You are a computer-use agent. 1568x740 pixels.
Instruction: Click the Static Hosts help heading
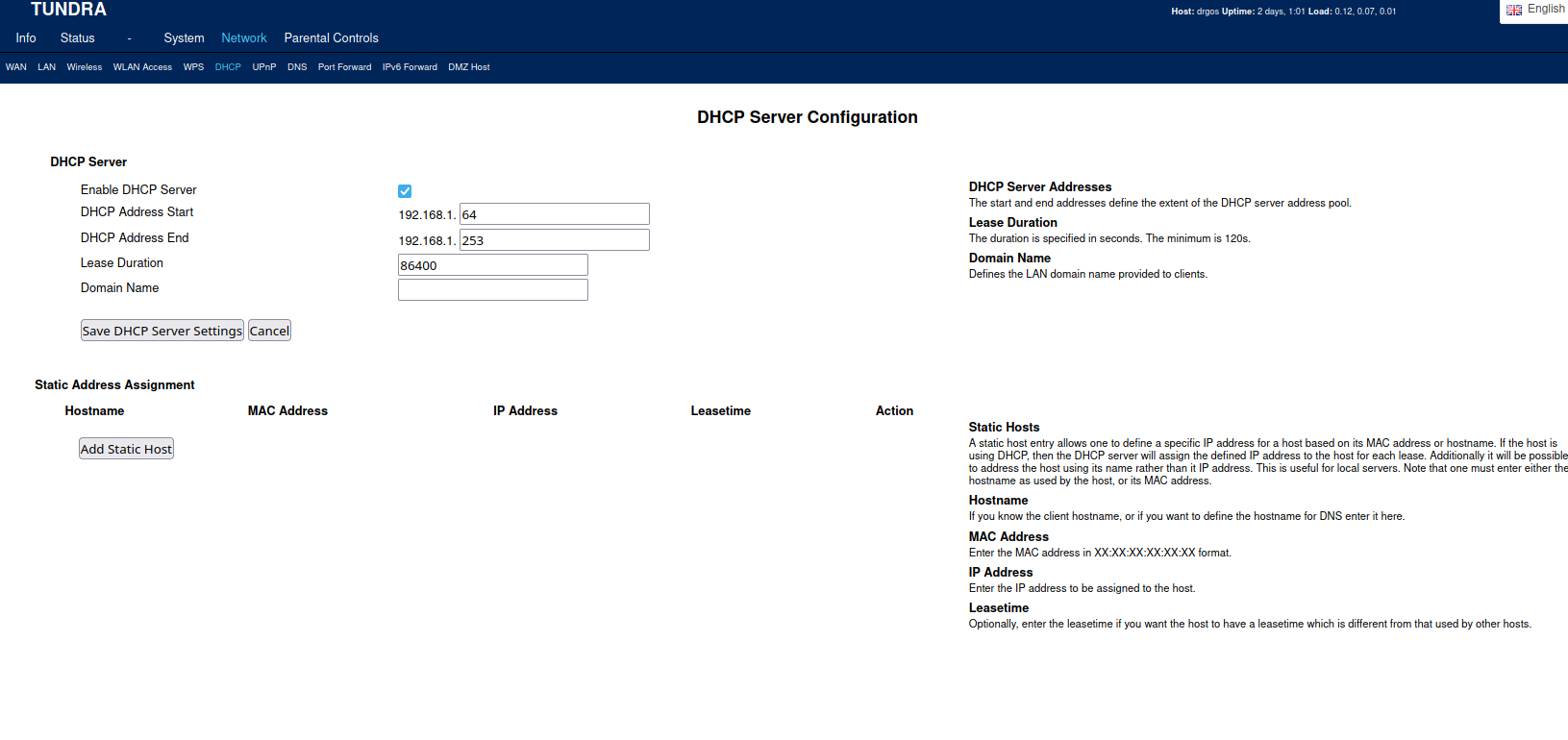point(1004,428)
